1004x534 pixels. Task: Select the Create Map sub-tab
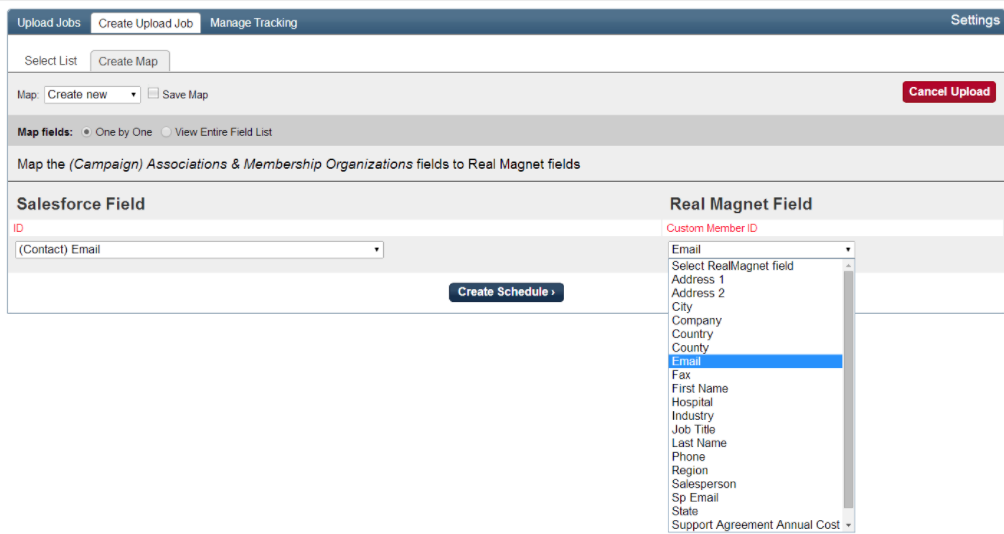pos(128,61)
